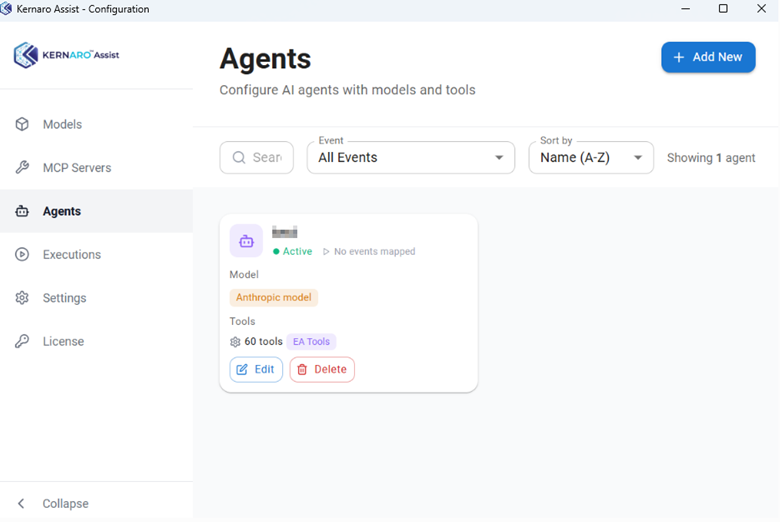
Task: Click the gear icon beside 60 tools
Action: point(235,342)
